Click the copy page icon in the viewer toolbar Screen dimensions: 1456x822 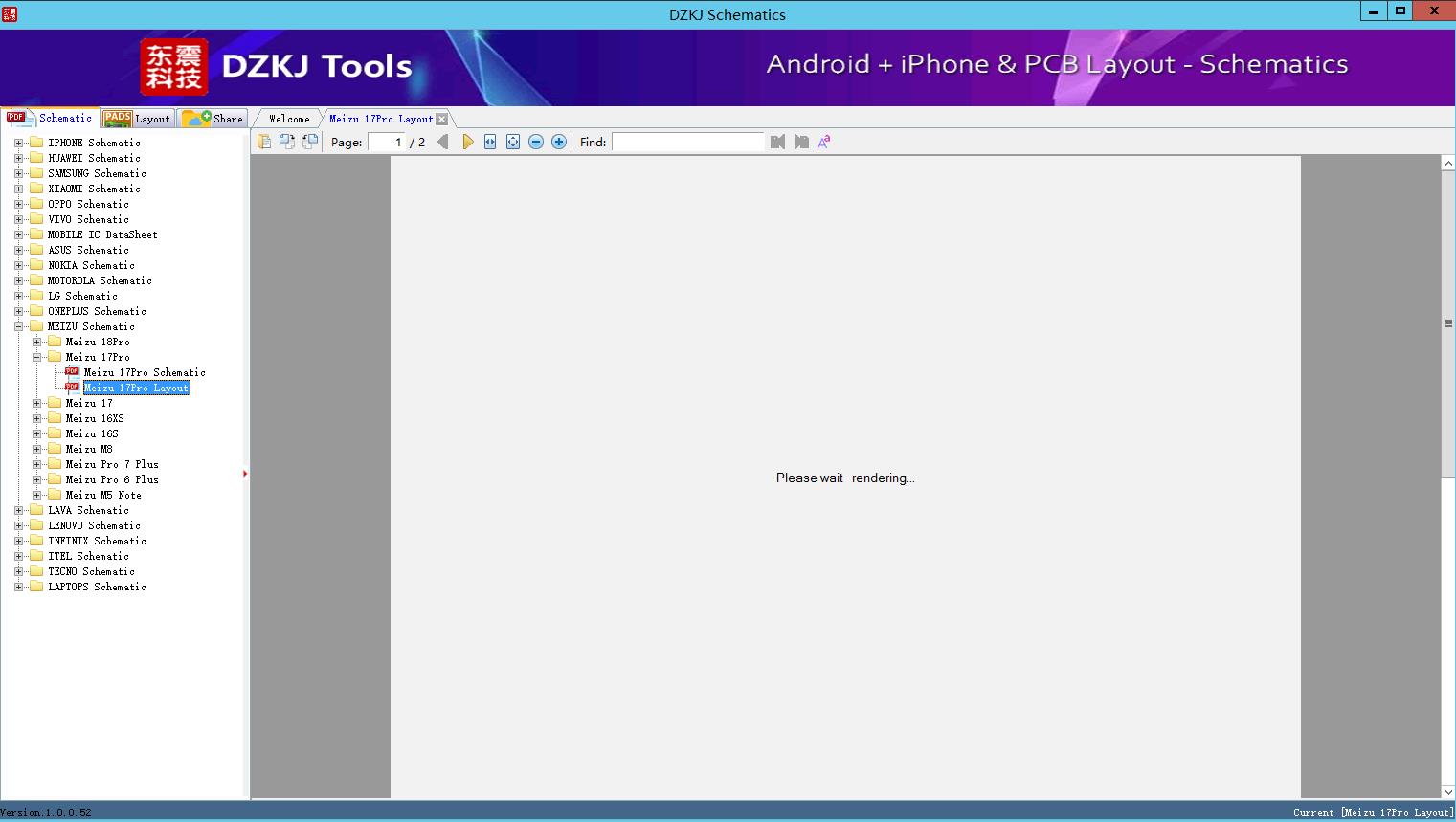[264, 142]
